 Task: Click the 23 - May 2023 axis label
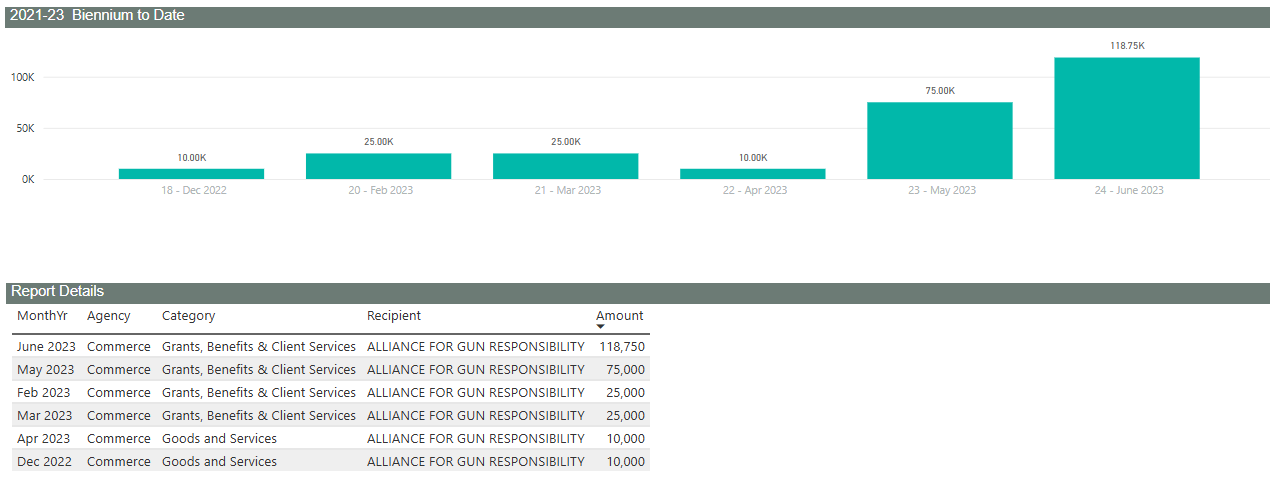pos(941,190)
